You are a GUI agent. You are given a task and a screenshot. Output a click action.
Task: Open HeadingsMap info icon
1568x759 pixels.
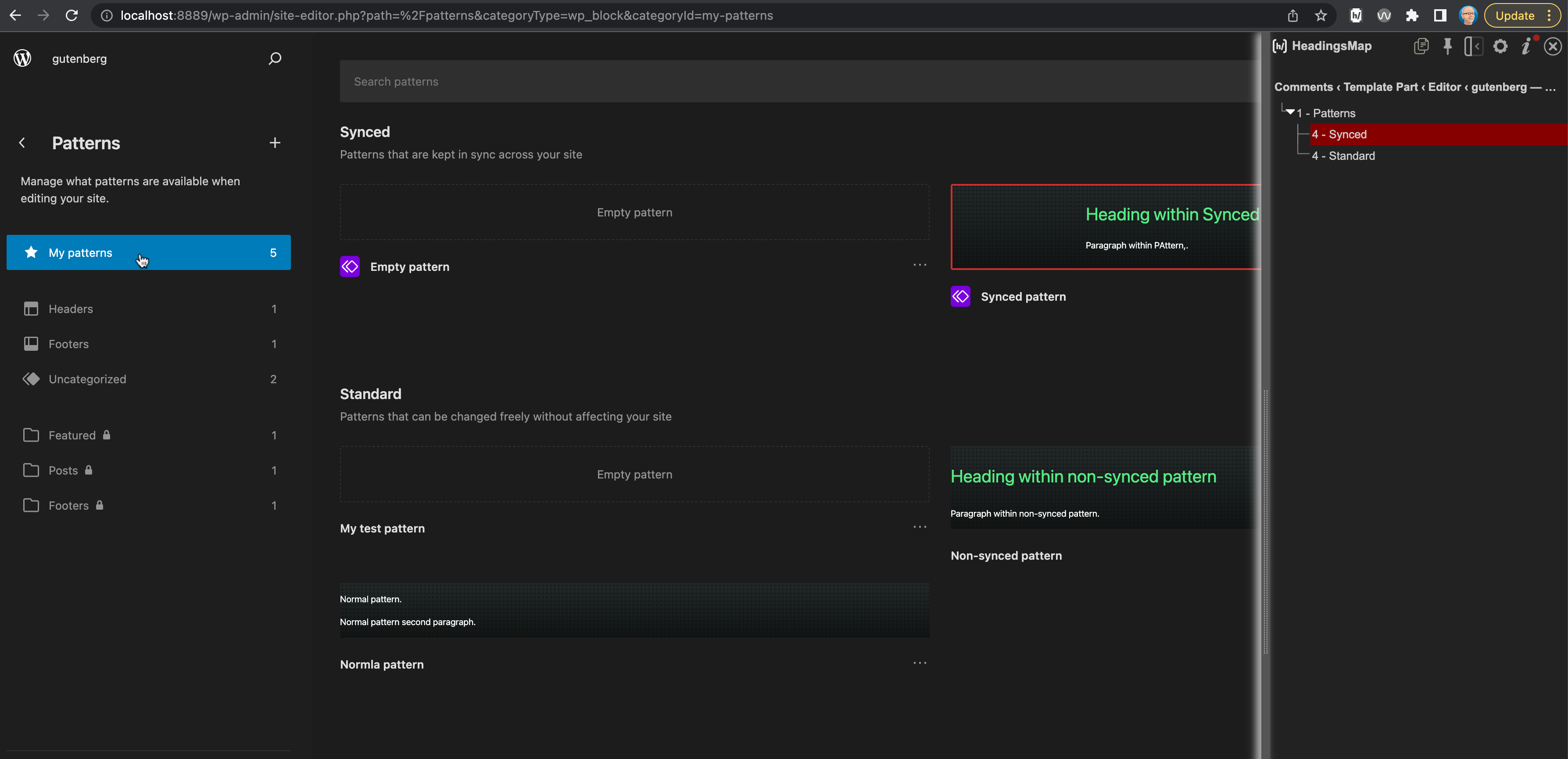(1526, 46)
